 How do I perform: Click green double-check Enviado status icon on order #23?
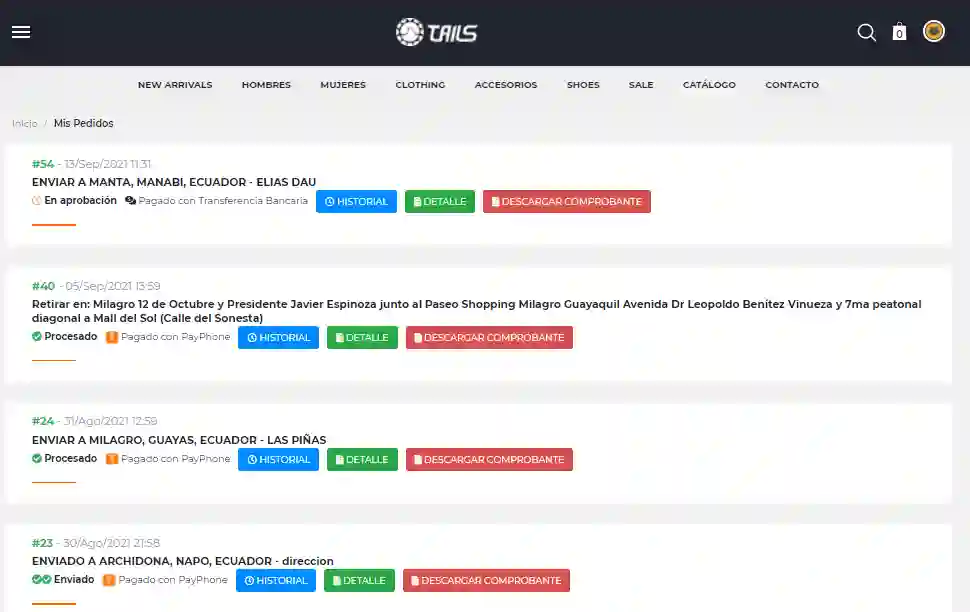tap(41, 580)
